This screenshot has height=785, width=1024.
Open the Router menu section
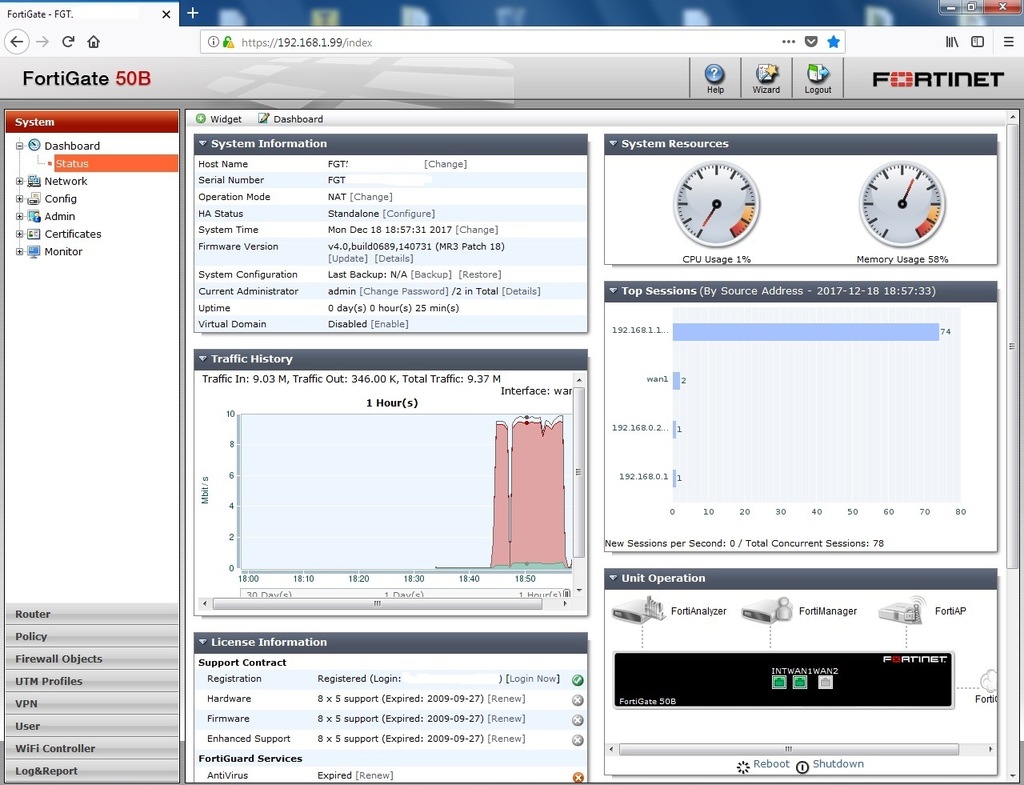[x=91, y=614]
